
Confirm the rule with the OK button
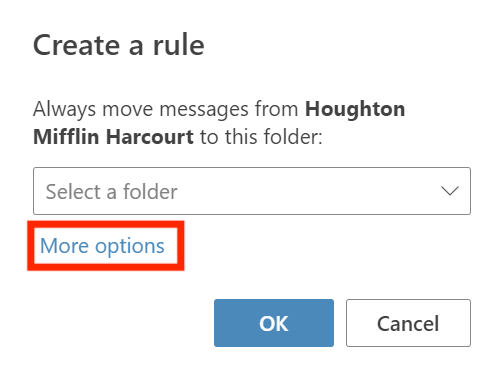click(274, 323)
